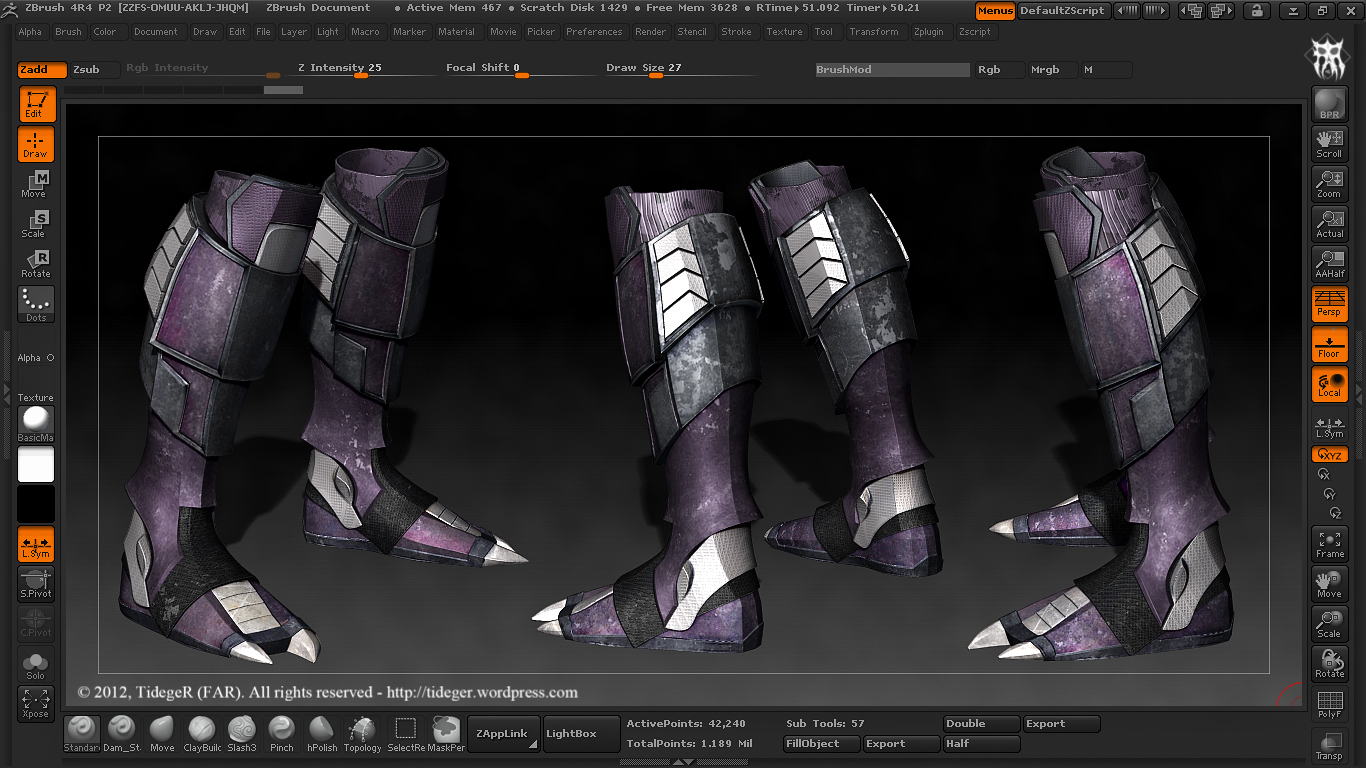Open the Render menu
This screenshot has height=768, width=1366.
[651, 32]
